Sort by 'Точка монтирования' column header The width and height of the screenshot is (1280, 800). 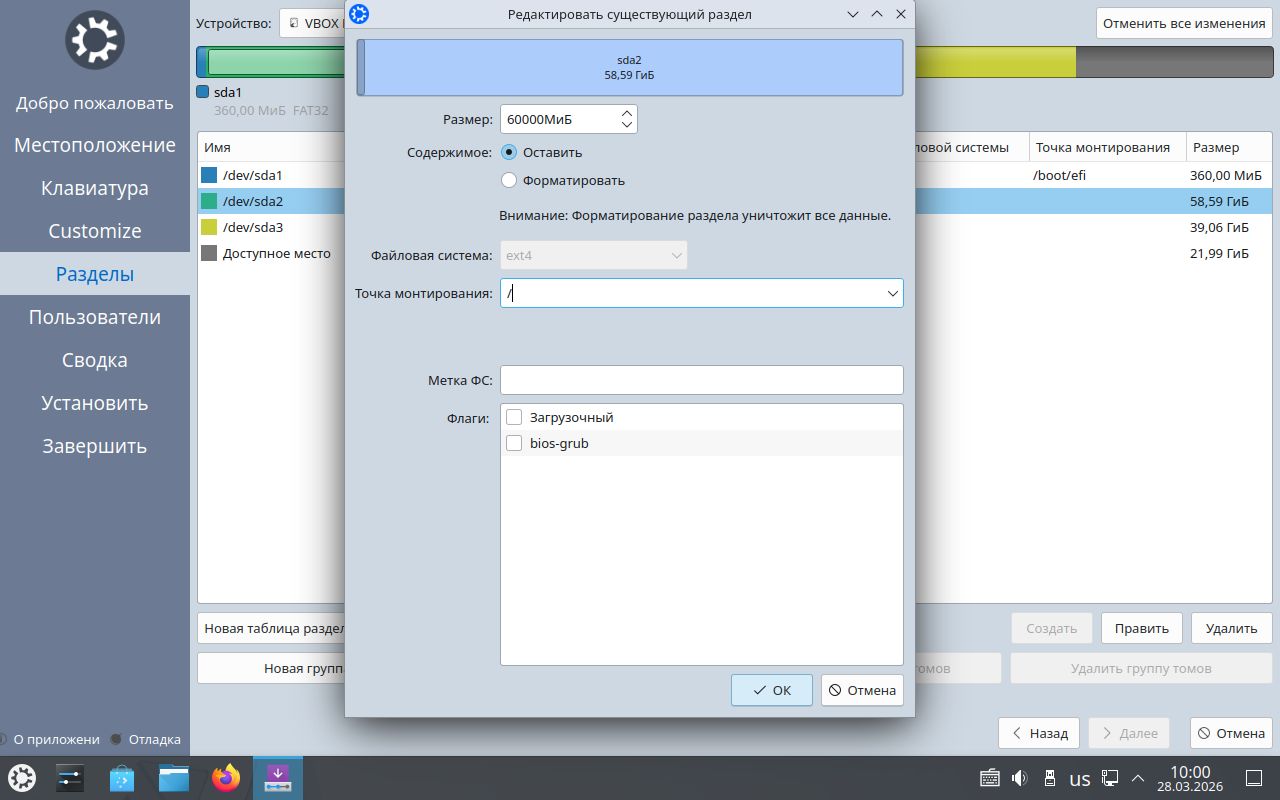1107,147
